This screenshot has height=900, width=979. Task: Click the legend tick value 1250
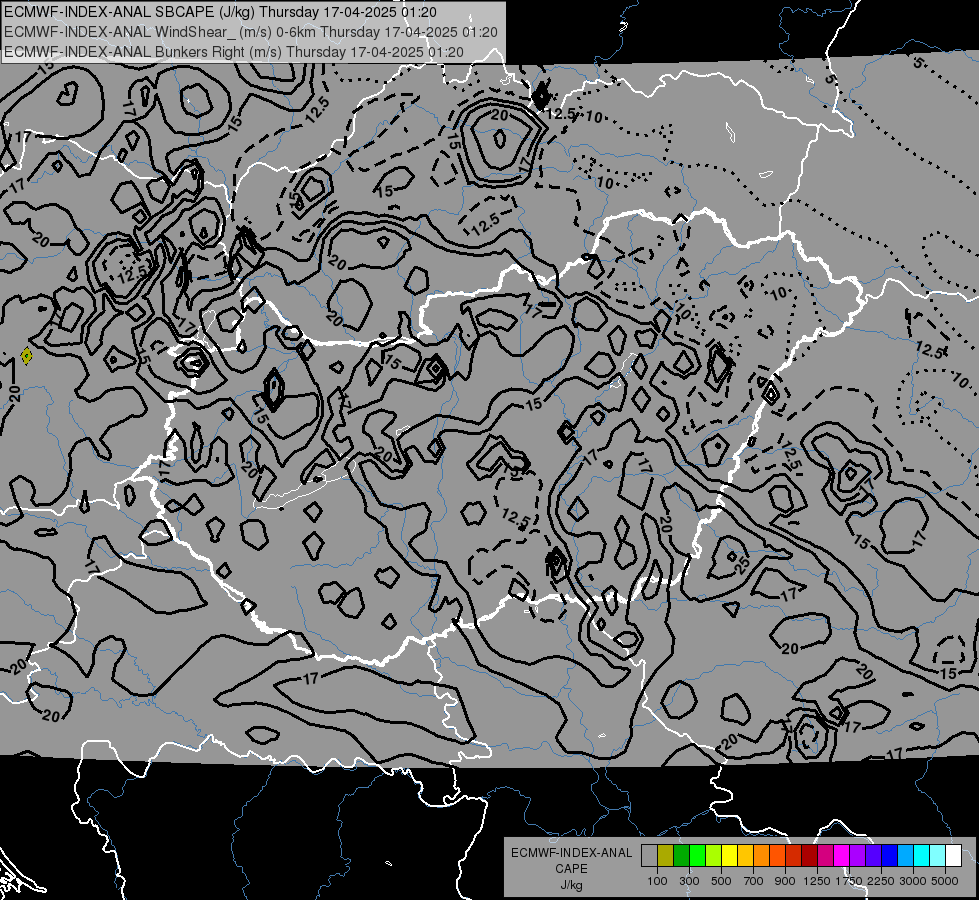pyautogui.click(x=817, y=881)
